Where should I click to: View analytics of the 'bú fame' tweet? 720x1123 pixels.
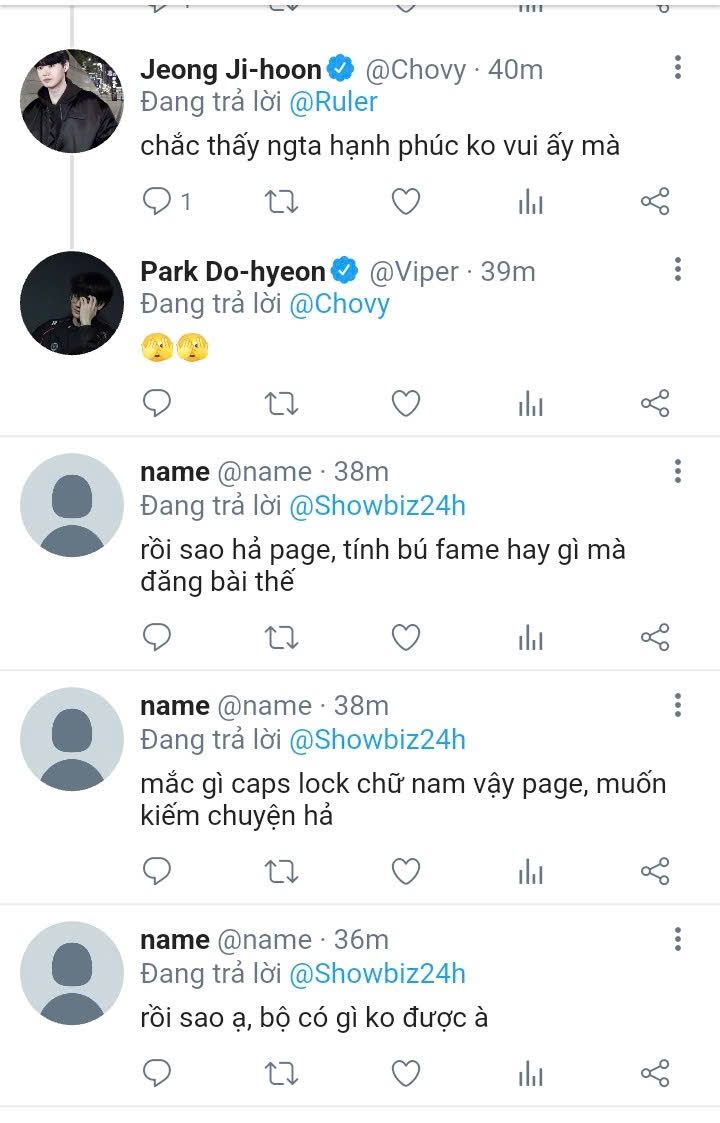pyautogui.click(x=530, y=637)
